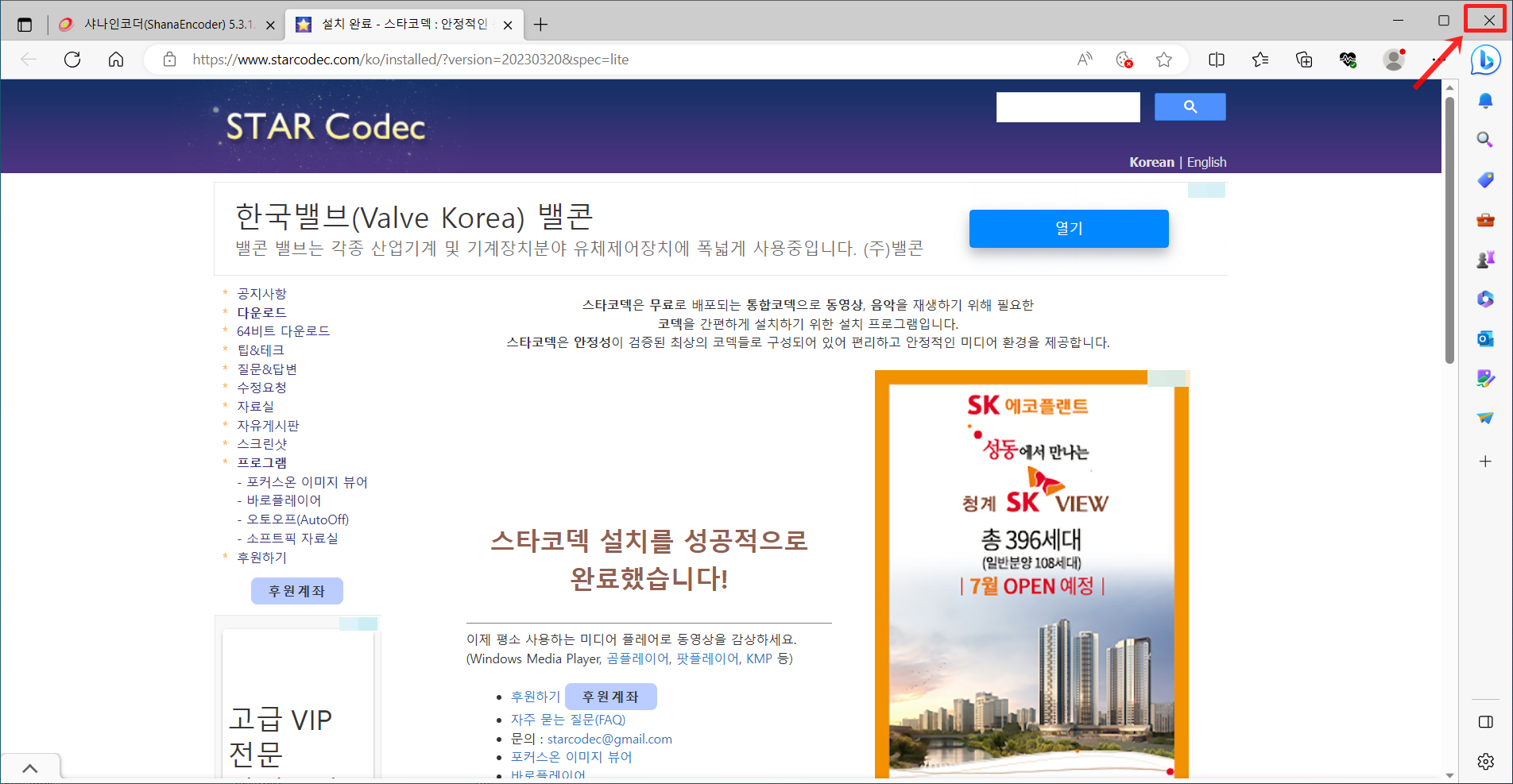The height and width of the screenshot is (784, 1513).
Task: Open 질문&답변 menu link
Action: click(266, 369)
